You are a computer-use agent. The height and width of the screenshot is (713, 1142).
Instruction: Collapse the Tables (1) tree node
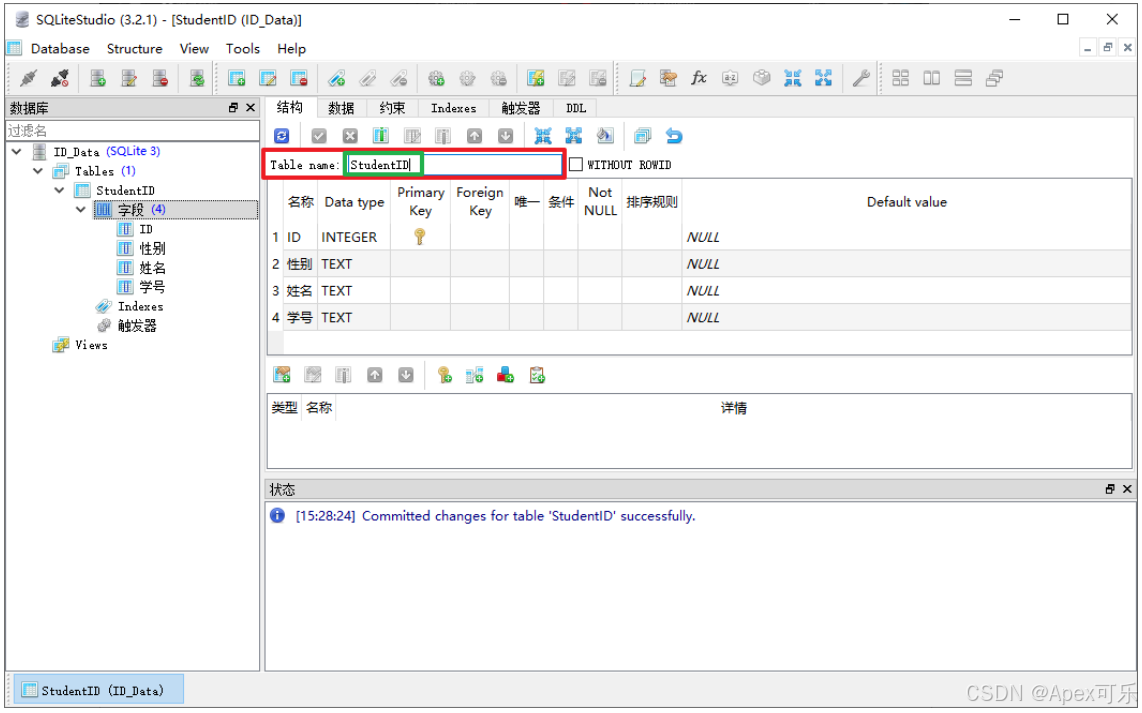(x=38, y=171)
